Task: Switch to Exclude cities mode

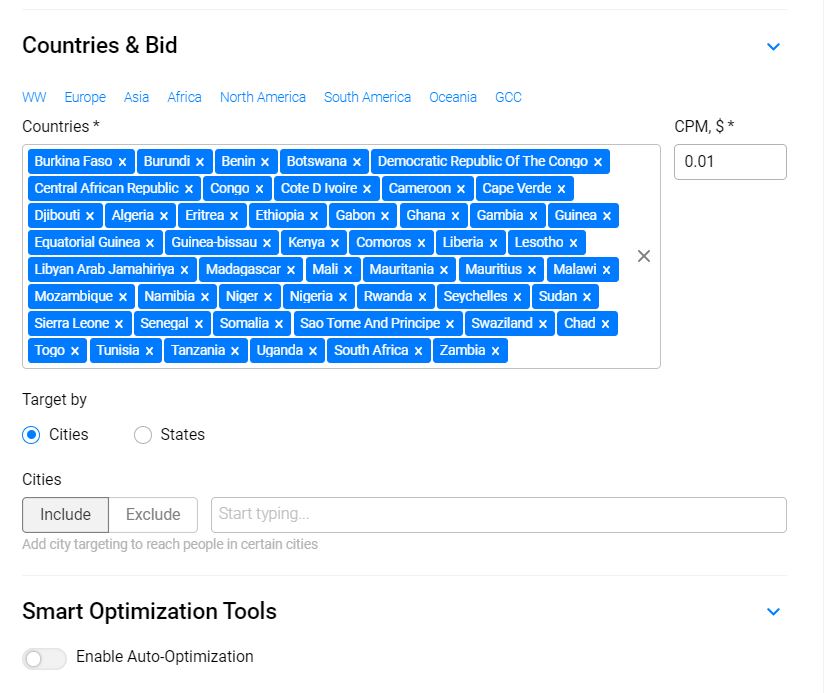Action: click(153, 515)
